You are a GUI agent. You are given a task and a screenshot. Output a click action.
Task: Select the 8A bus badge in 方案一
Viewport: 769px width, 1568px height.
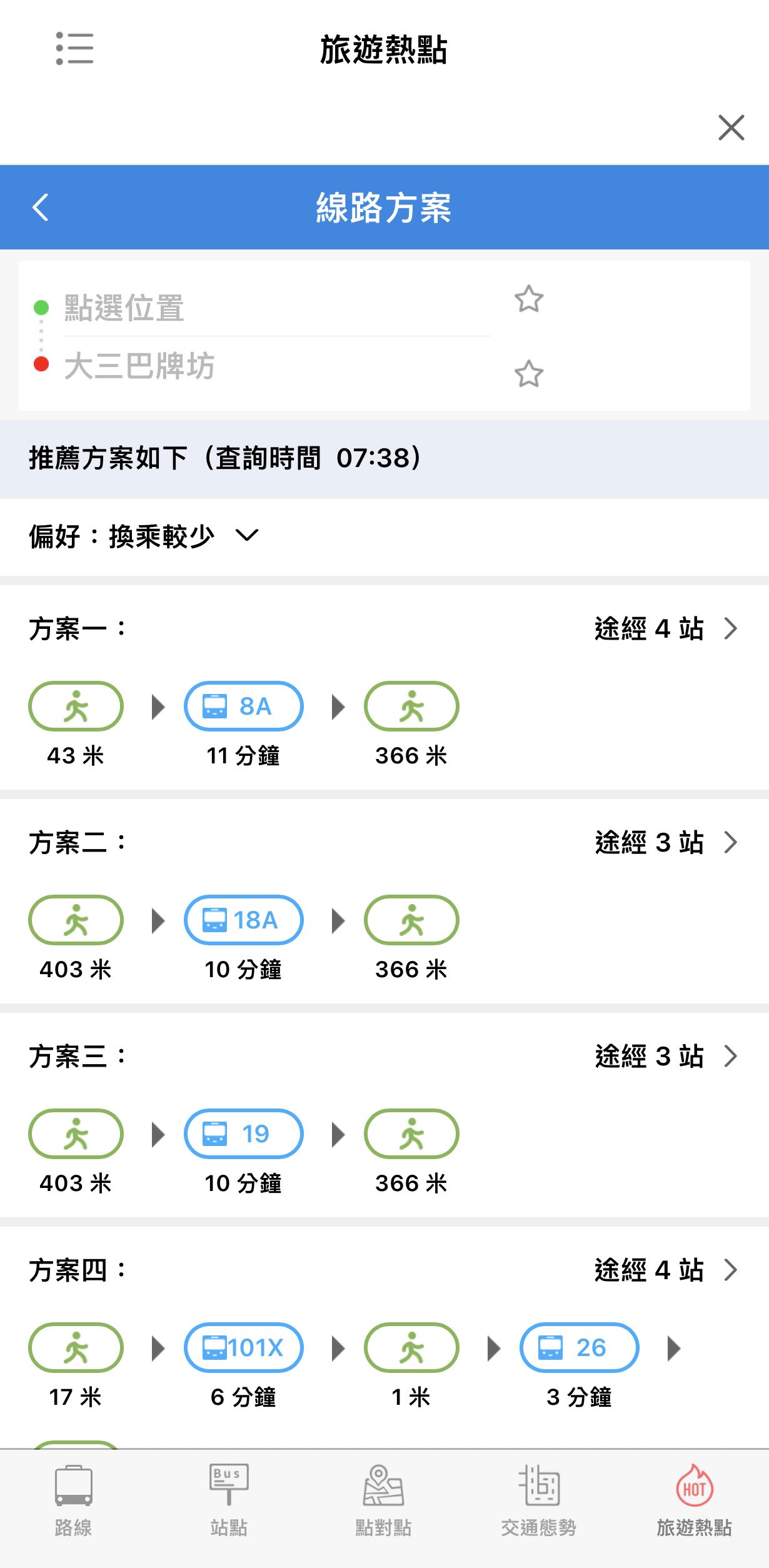(x=243, y=706)
